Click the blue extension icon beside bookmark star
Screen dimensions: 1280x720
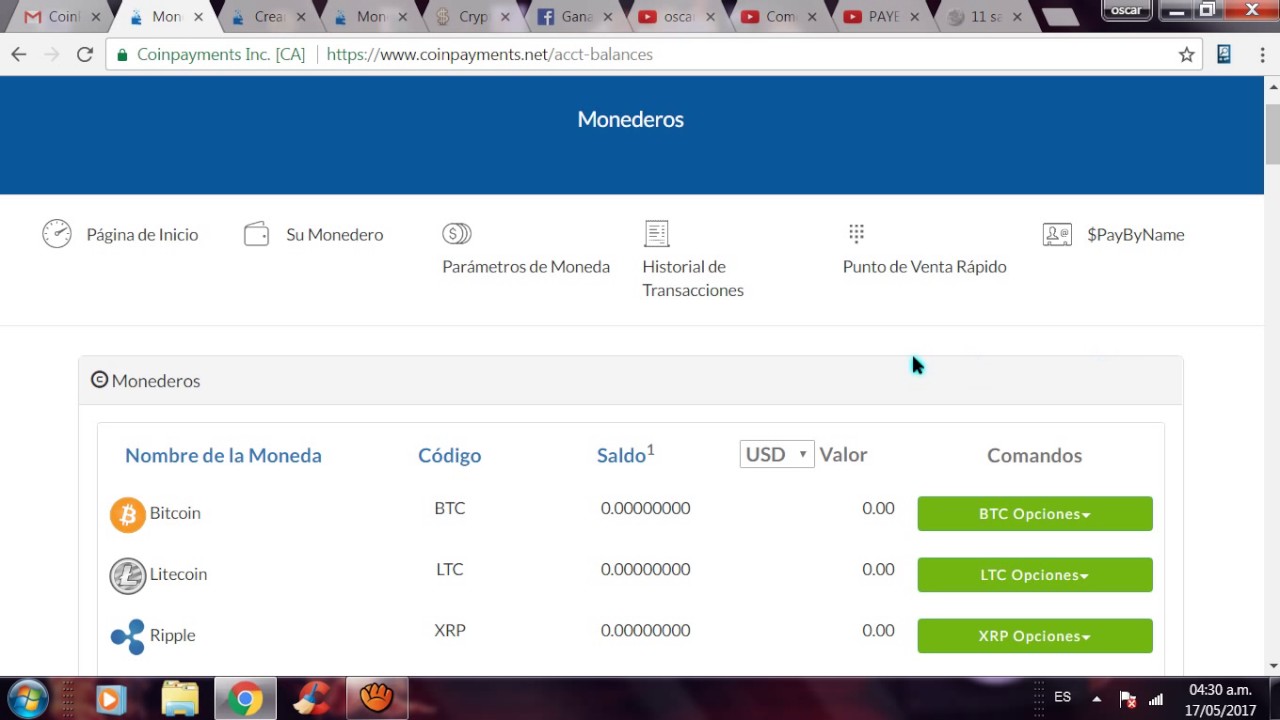tap(1224, 55)
